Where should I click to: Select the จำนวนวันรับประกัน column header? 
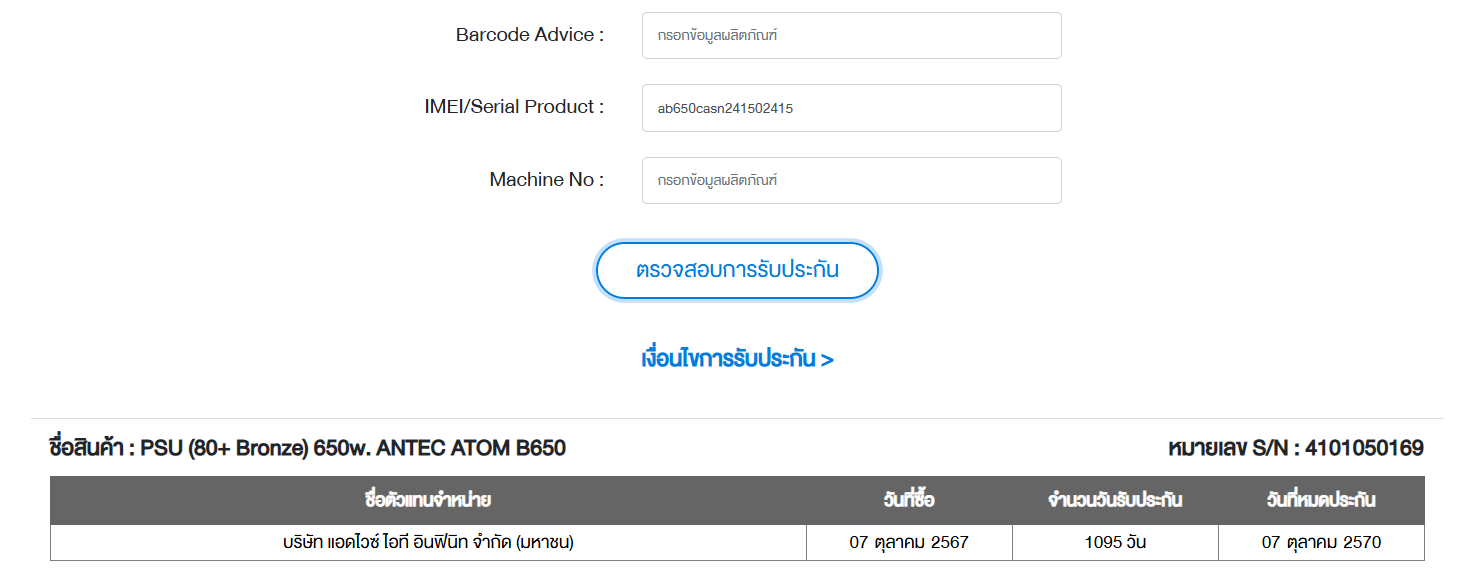coord(1115,500)
